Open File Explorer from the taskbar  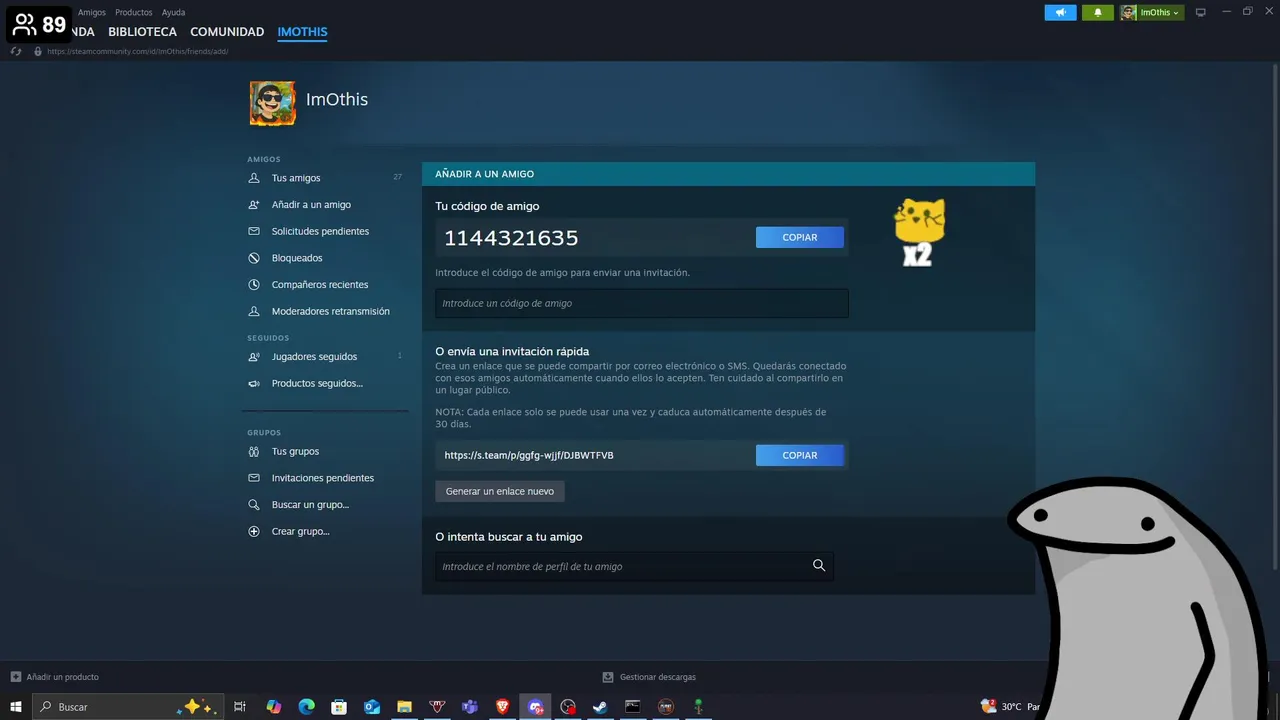pyautogui.click(x=404, y=706)
